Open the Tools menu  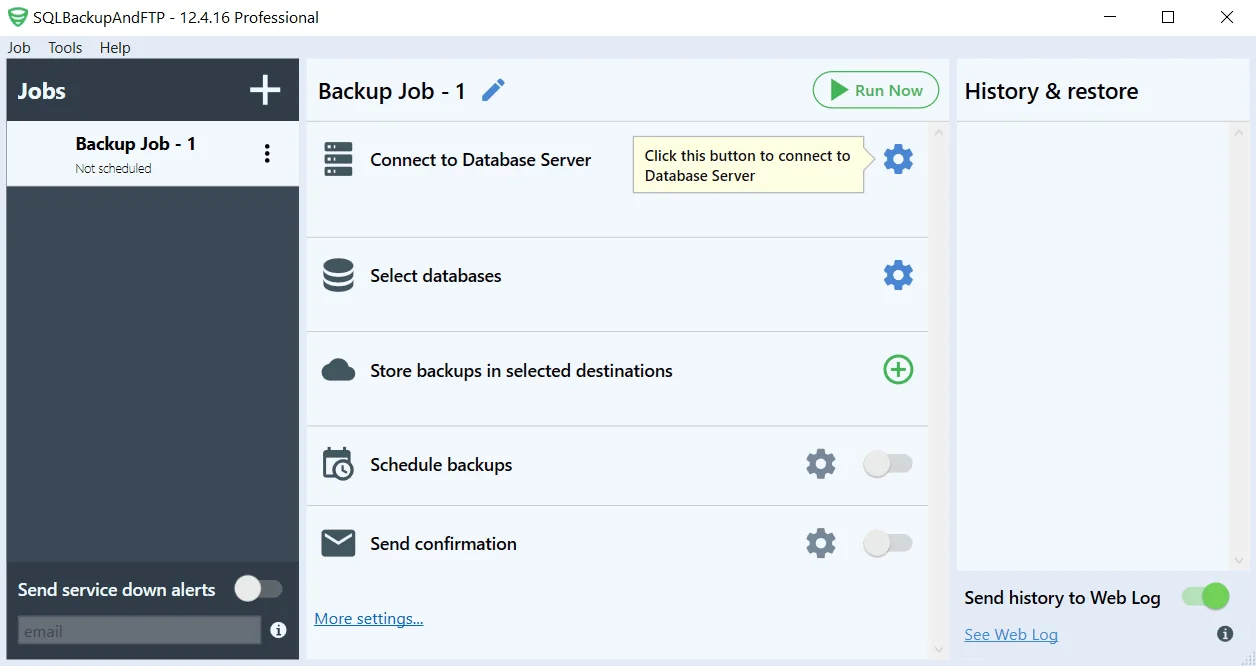click(64, 47)
